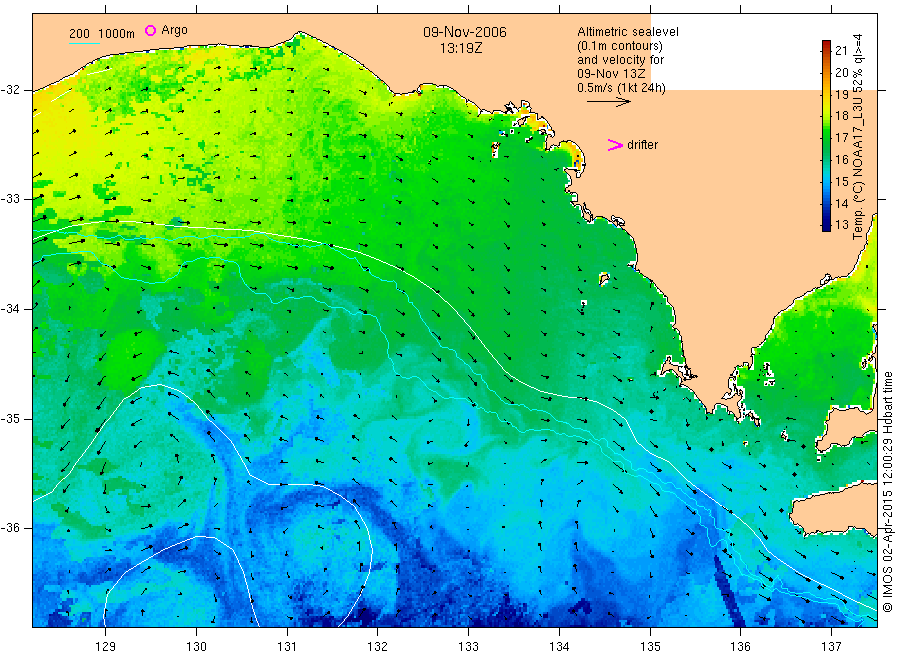
Task: Click the '09-Nov 13Z' legend line
Action: point(611,74)
